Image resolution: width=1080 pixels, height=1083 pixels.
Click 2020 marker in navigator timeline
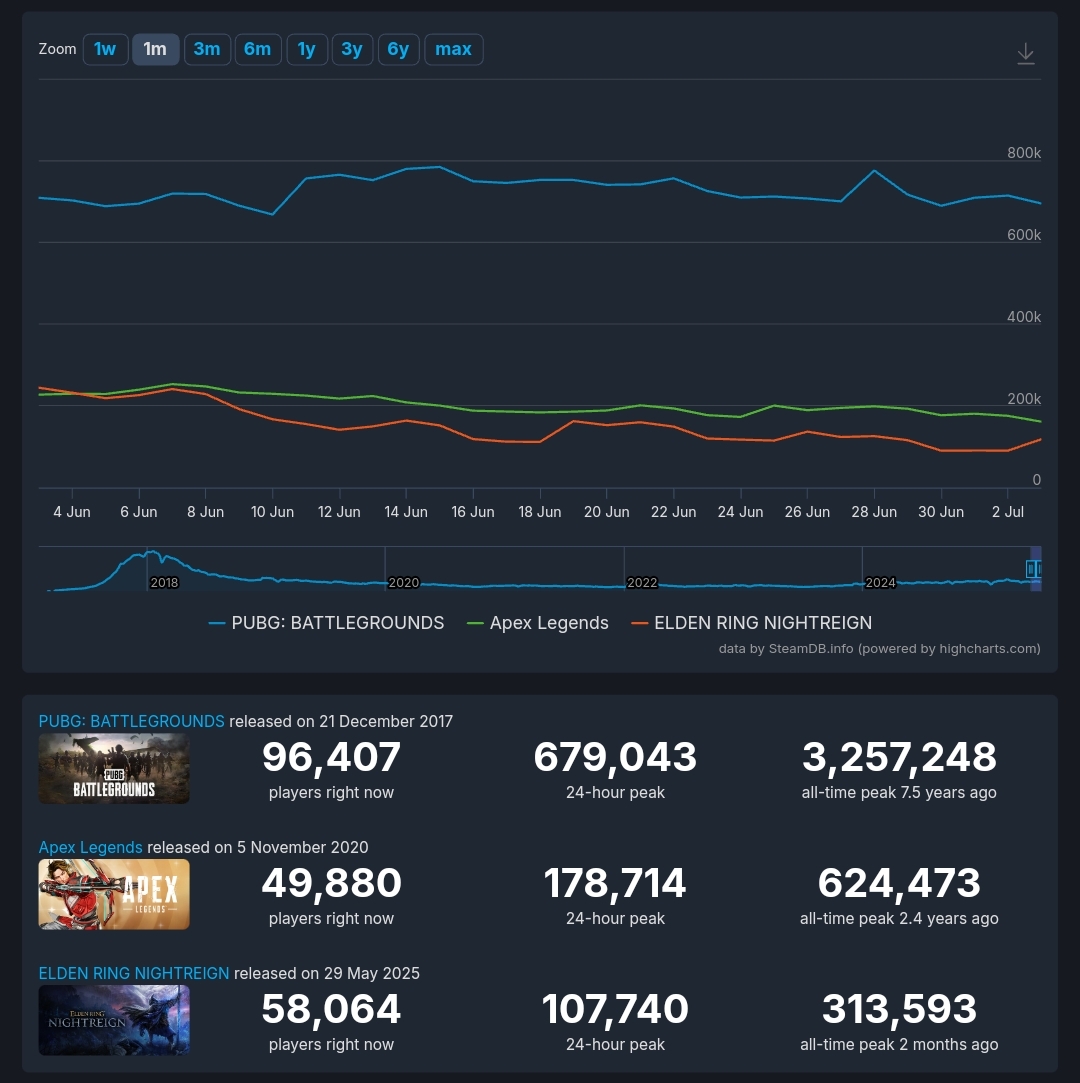click(403, 583)
